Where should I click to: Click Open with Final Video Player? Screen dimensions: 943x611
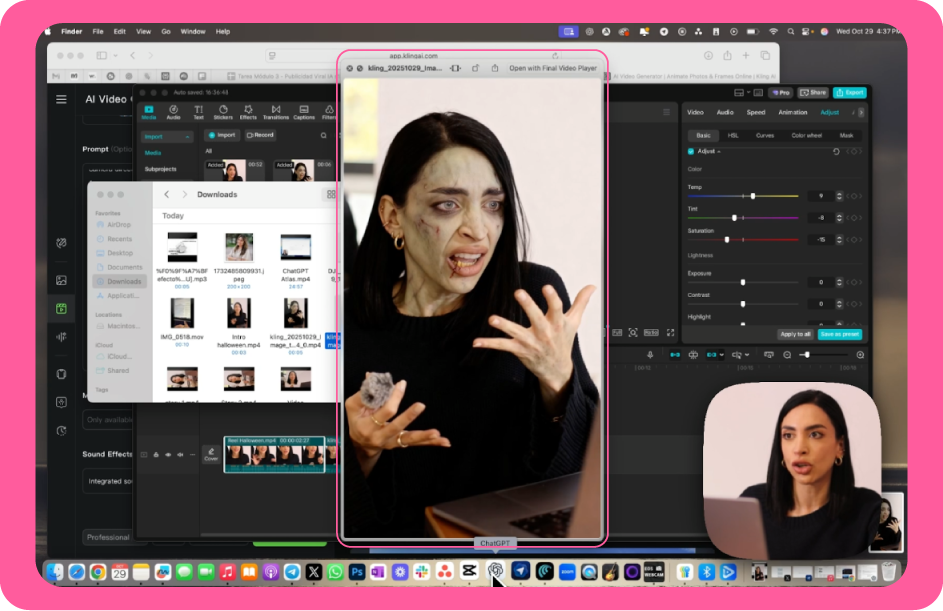pyautogui.click(x=553, y=68)
